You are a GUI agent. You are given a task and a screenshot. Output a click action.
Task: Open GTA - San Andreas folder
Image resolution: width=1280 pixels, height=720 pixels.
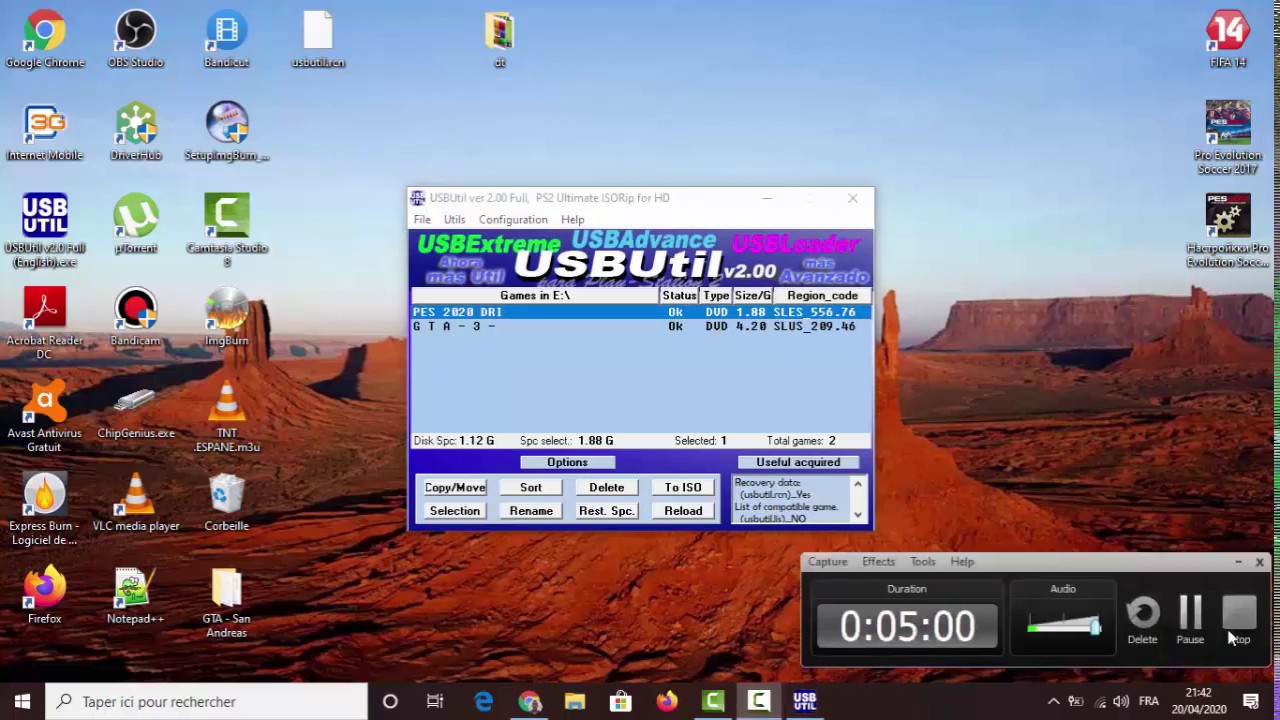point(227,603)
